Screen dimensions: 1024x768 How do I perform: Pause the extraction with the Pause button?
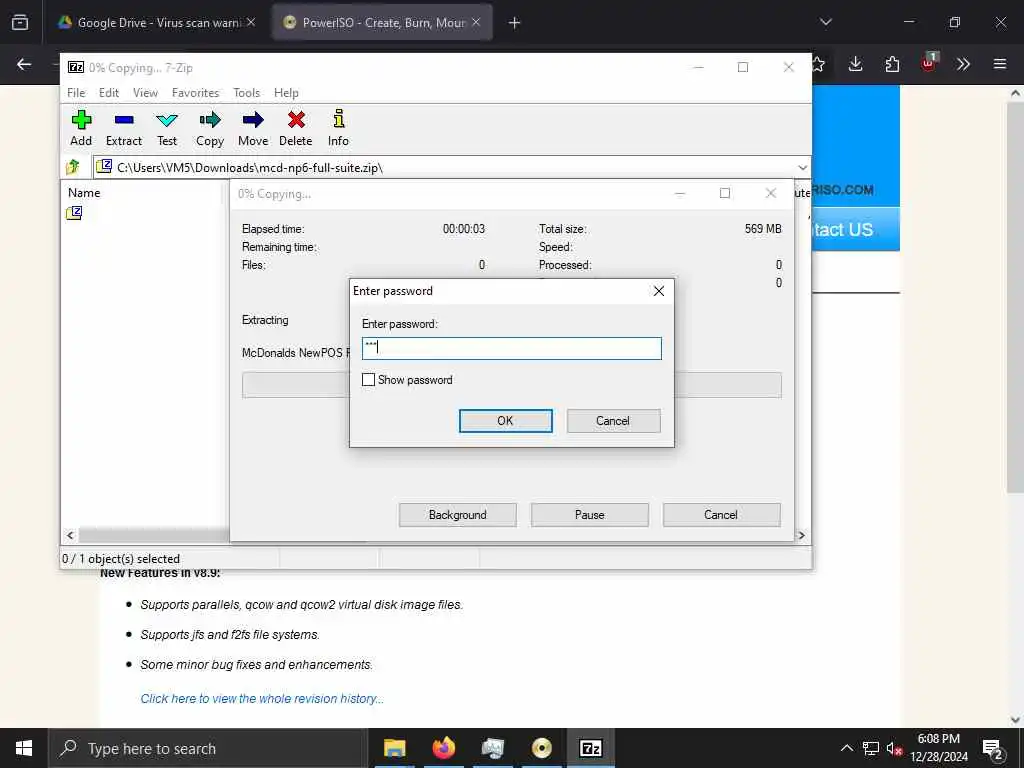[x=590, y=515]
